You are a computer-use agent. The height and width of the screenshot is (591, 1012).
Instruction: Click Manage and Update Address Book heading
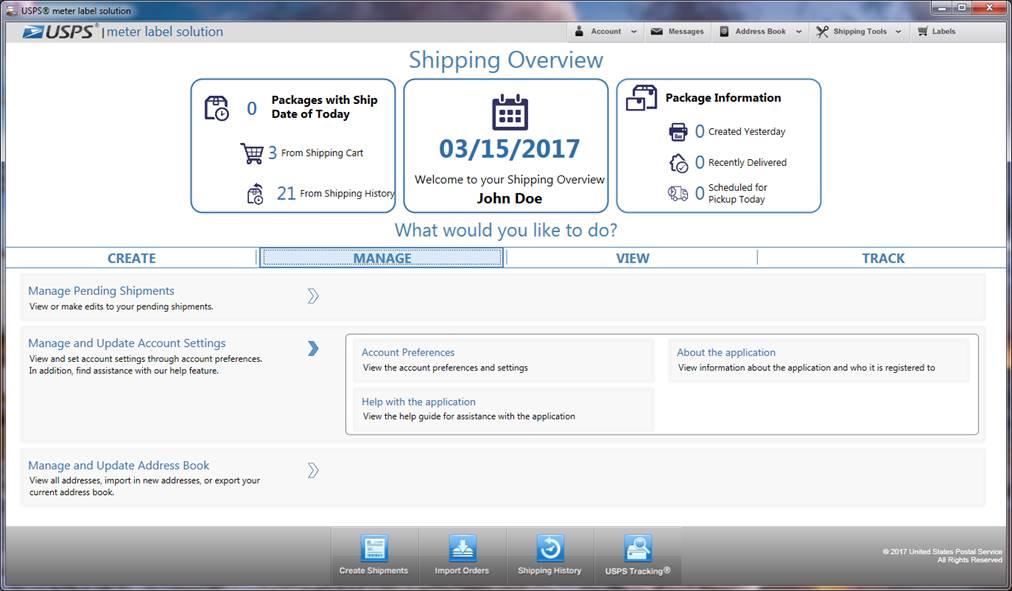pos(119,465)
